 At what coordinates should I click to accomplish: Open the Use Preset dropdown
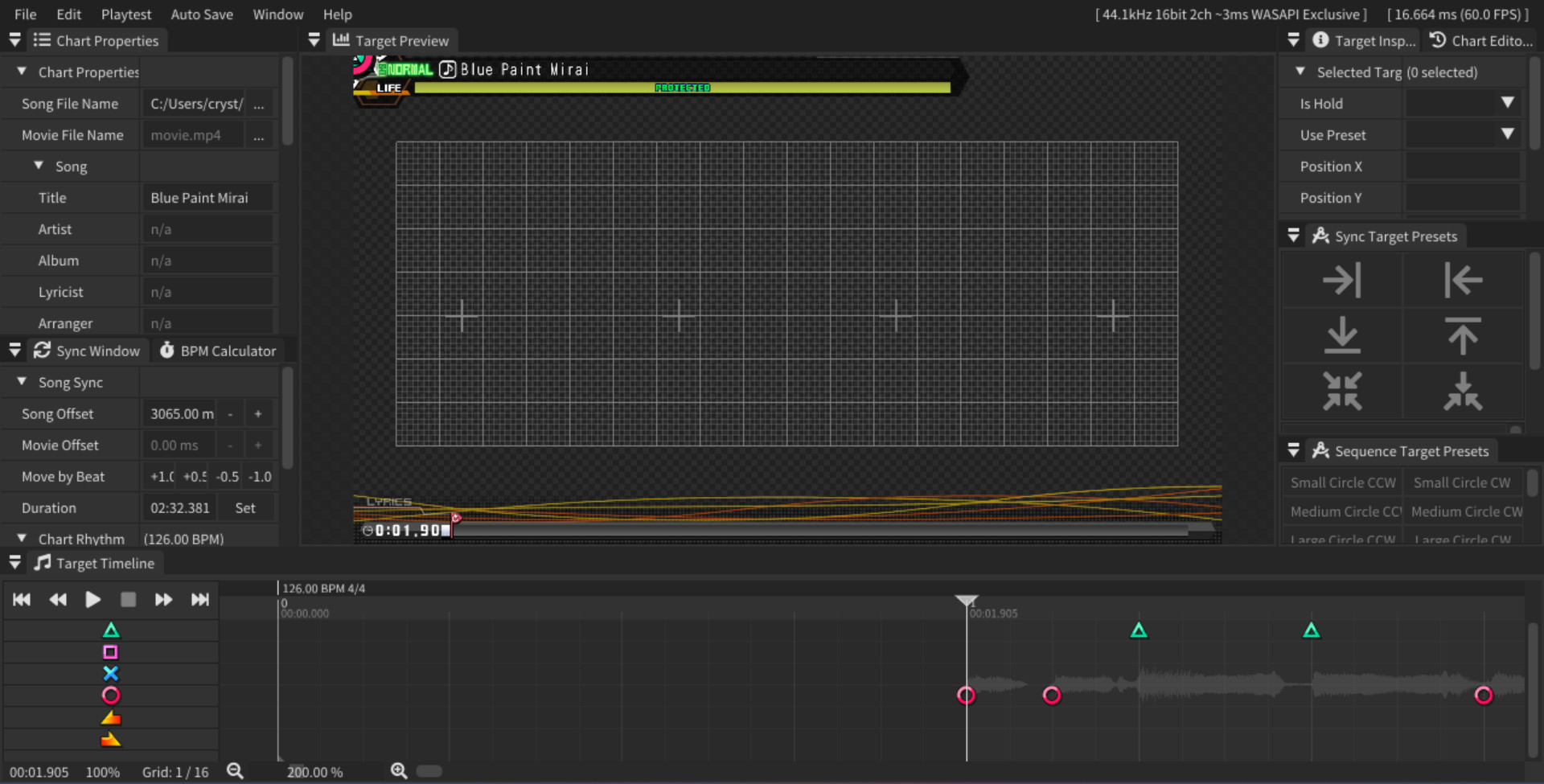(1508, 134)
